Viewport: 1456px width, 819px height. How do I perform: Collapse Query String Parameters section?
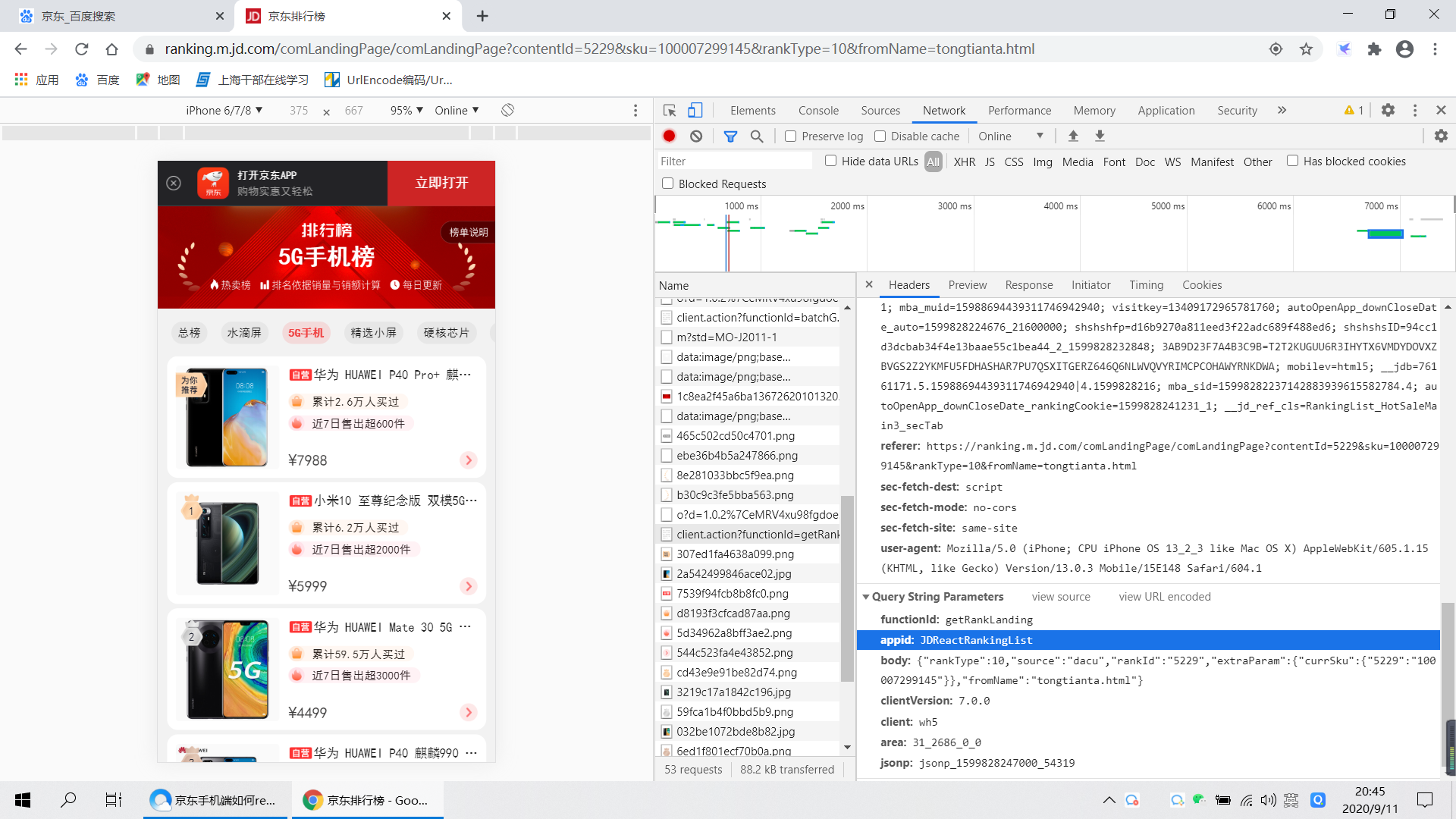tap(865, 597)
